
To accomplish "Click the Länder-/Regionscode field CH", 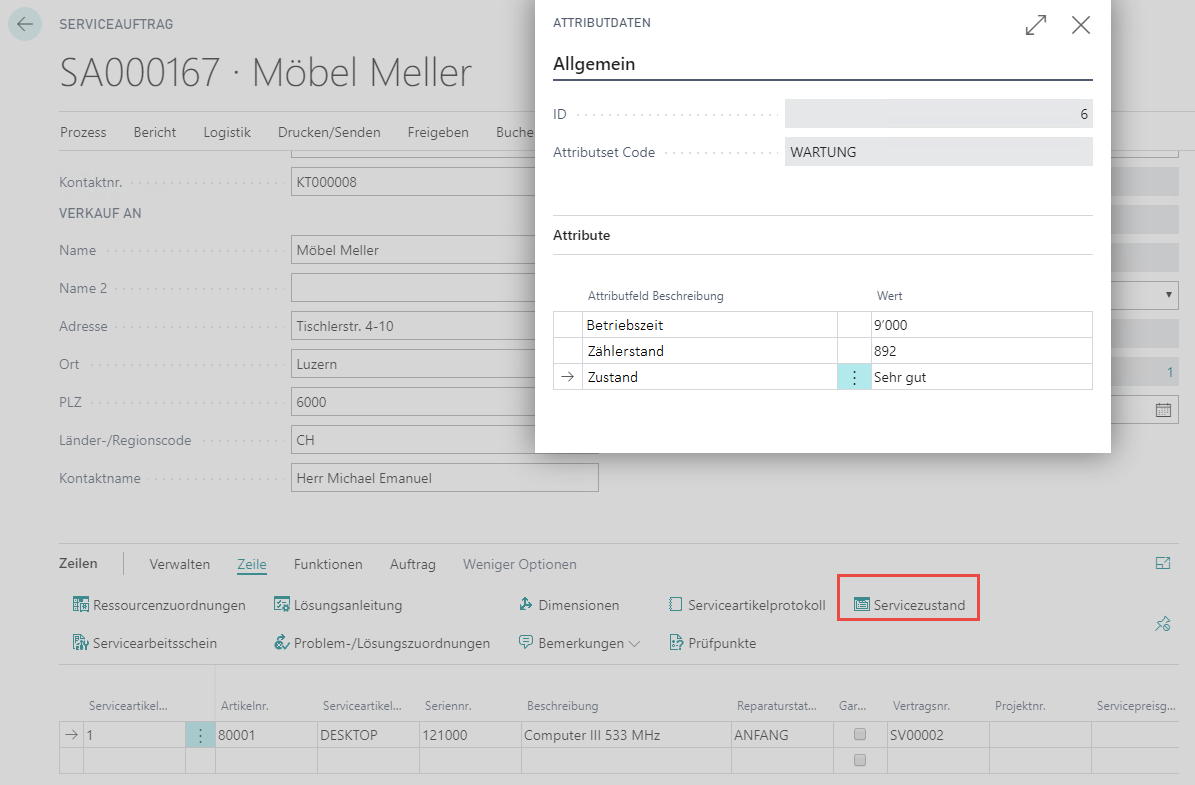I will click(x=413, y=441).
